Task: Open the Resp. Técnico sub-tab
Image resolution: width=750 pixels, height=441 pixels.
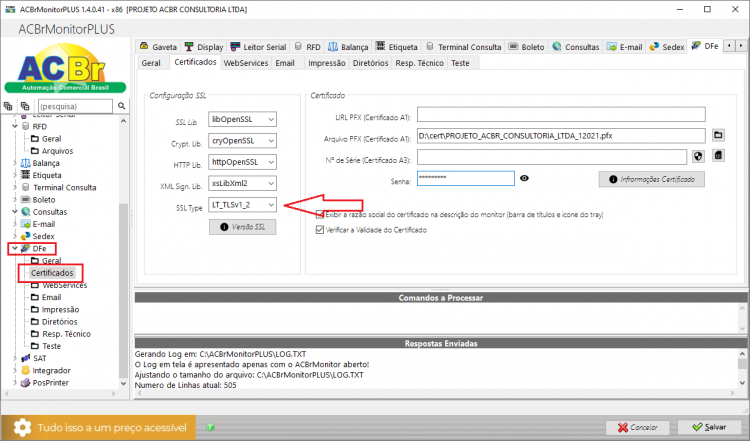Action: (x=419, y=63)
